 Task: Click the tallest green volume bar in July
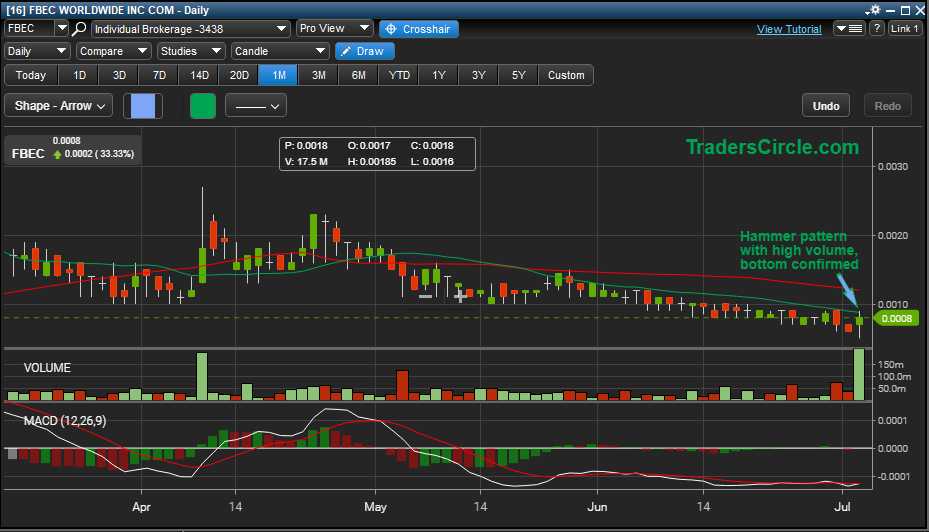(x=859, y=374)
